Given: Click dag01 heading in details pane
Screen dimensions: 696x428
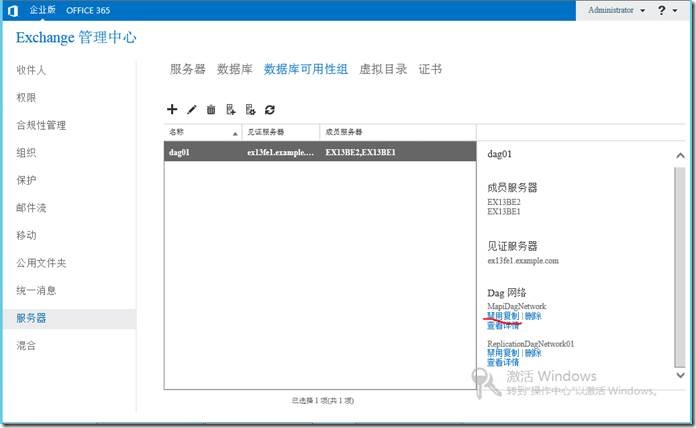Looking at the screenshot, I should pyautogui.click(x=499, y=154).
